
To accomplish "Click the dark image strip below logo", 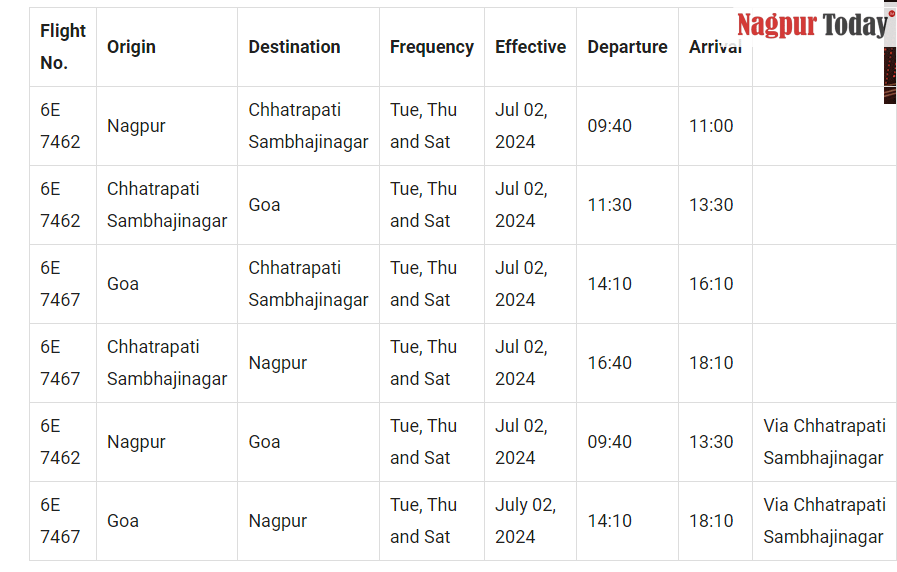I will coord(890,76).
